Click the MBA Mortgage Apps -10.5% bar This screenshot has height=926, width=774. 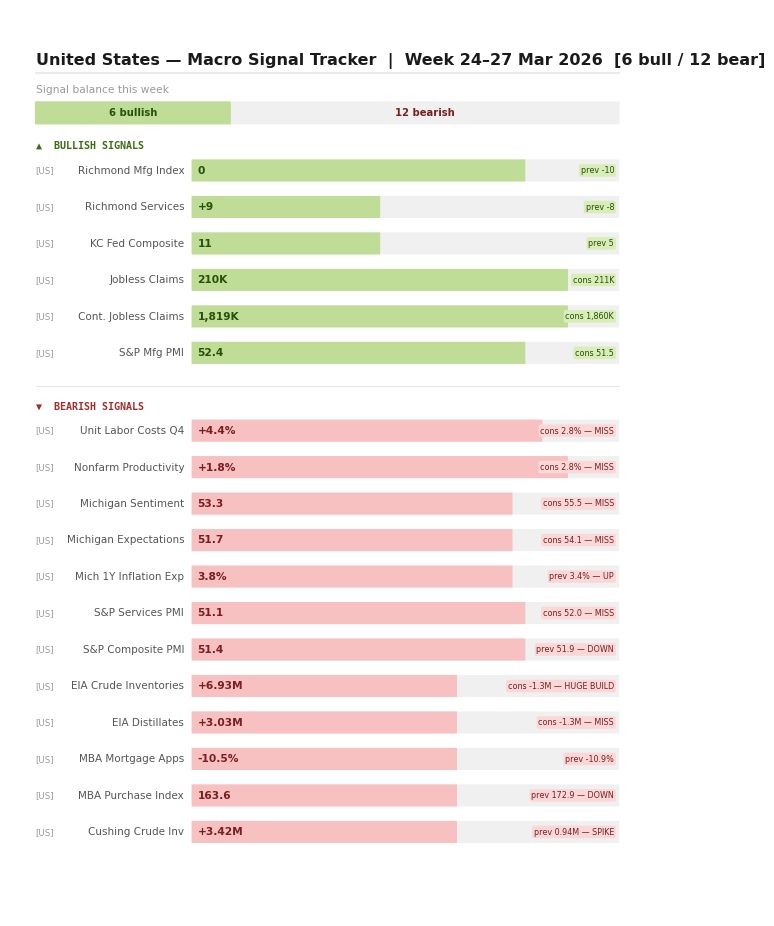coord(324,759)
